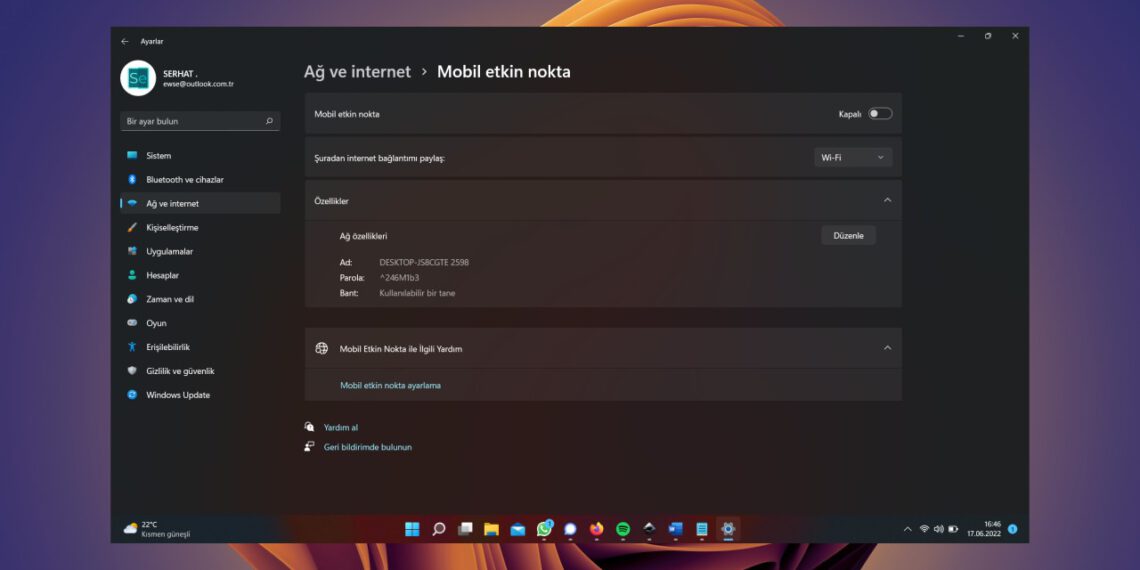Viewport: 1140px width, 570px height.
Task: Open the black diamond app on taskbar
Action: click(x=649, y=529)
